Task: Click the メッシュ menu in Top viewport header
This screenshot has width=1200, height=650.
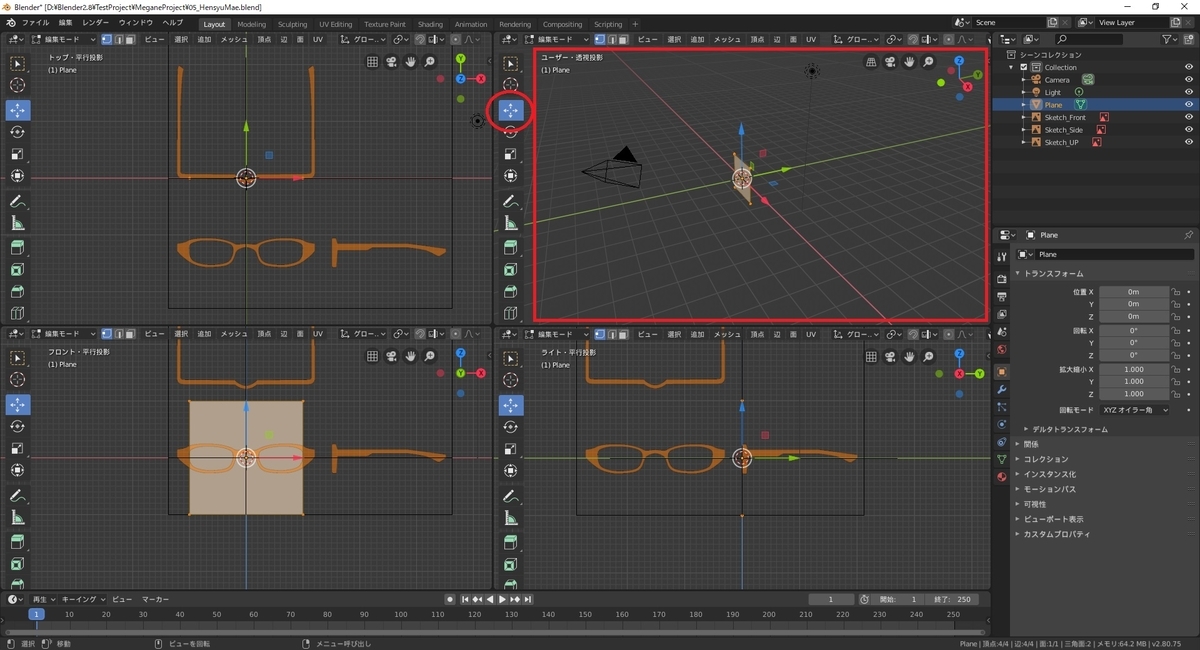Action: 233,39
